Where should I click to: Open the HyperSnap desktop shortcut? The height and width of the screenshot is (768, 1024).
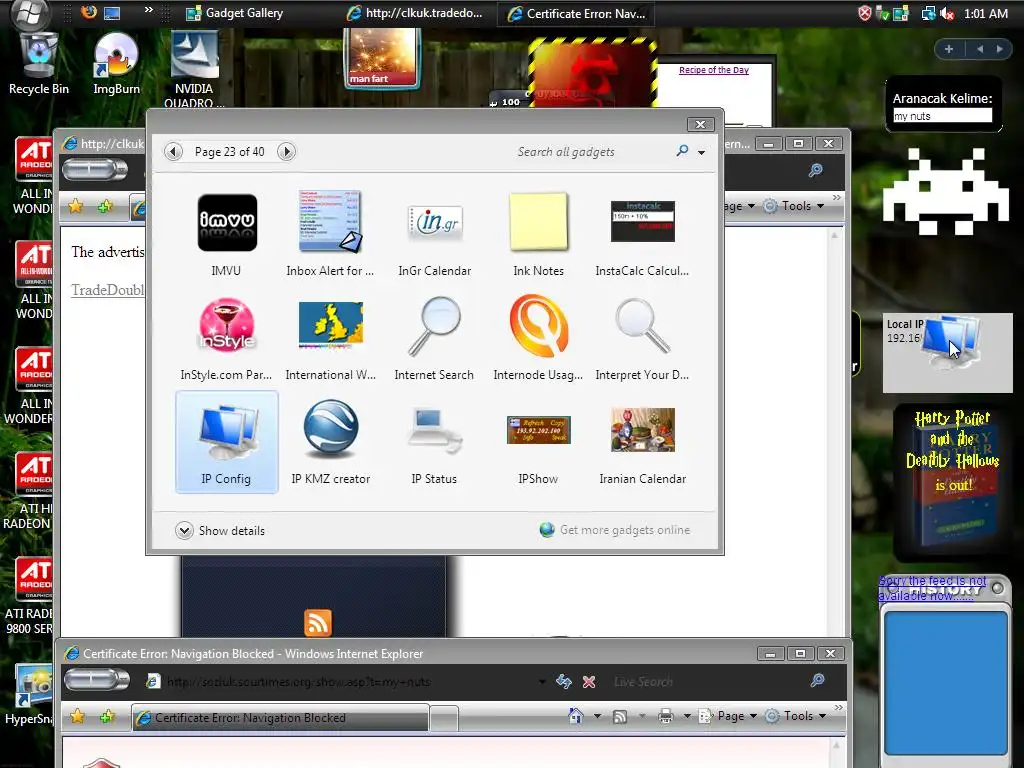(x=29, y=696)
